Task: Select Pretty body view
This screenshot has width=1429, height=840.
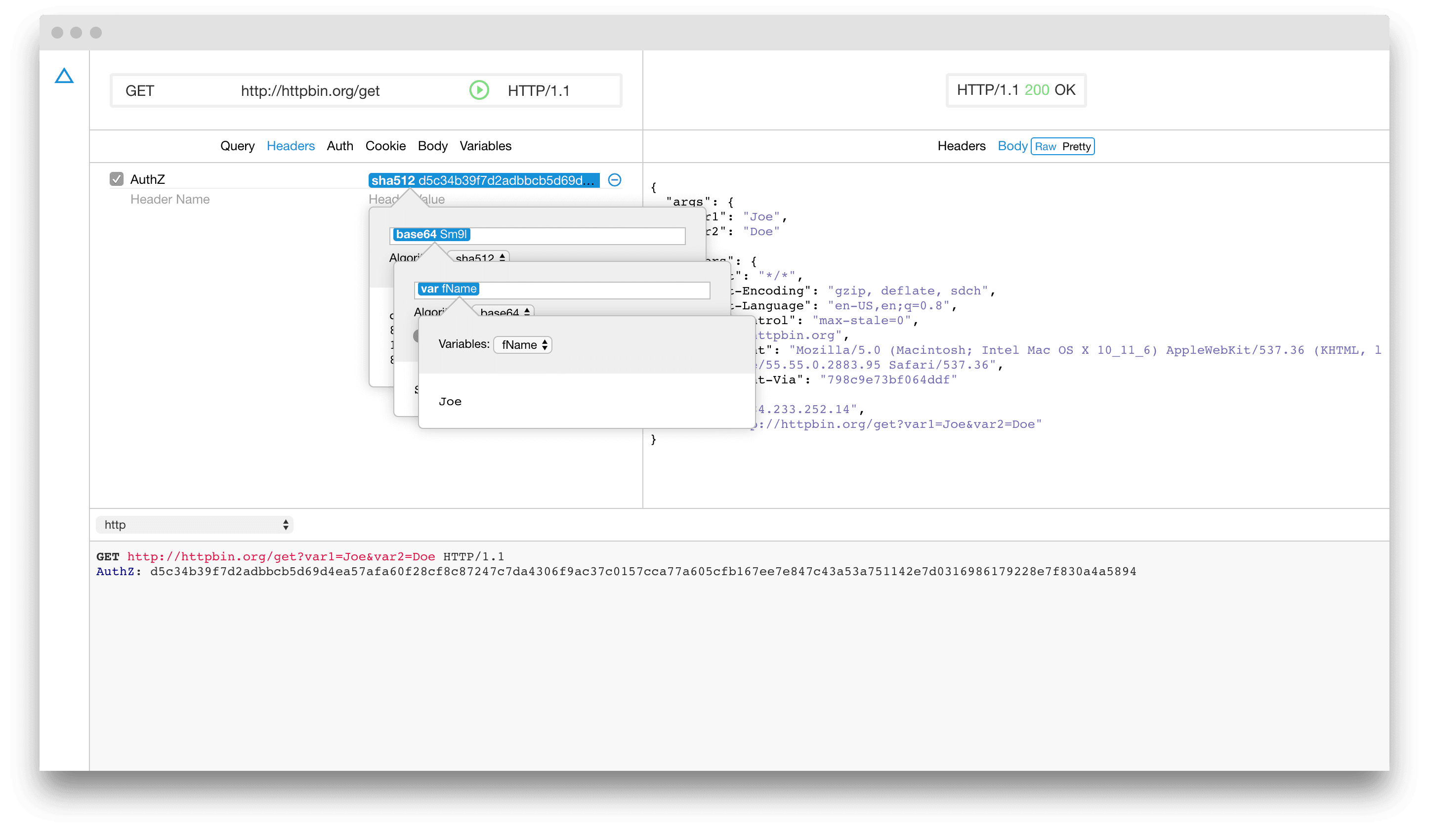Action: [x=1076, y=146]
